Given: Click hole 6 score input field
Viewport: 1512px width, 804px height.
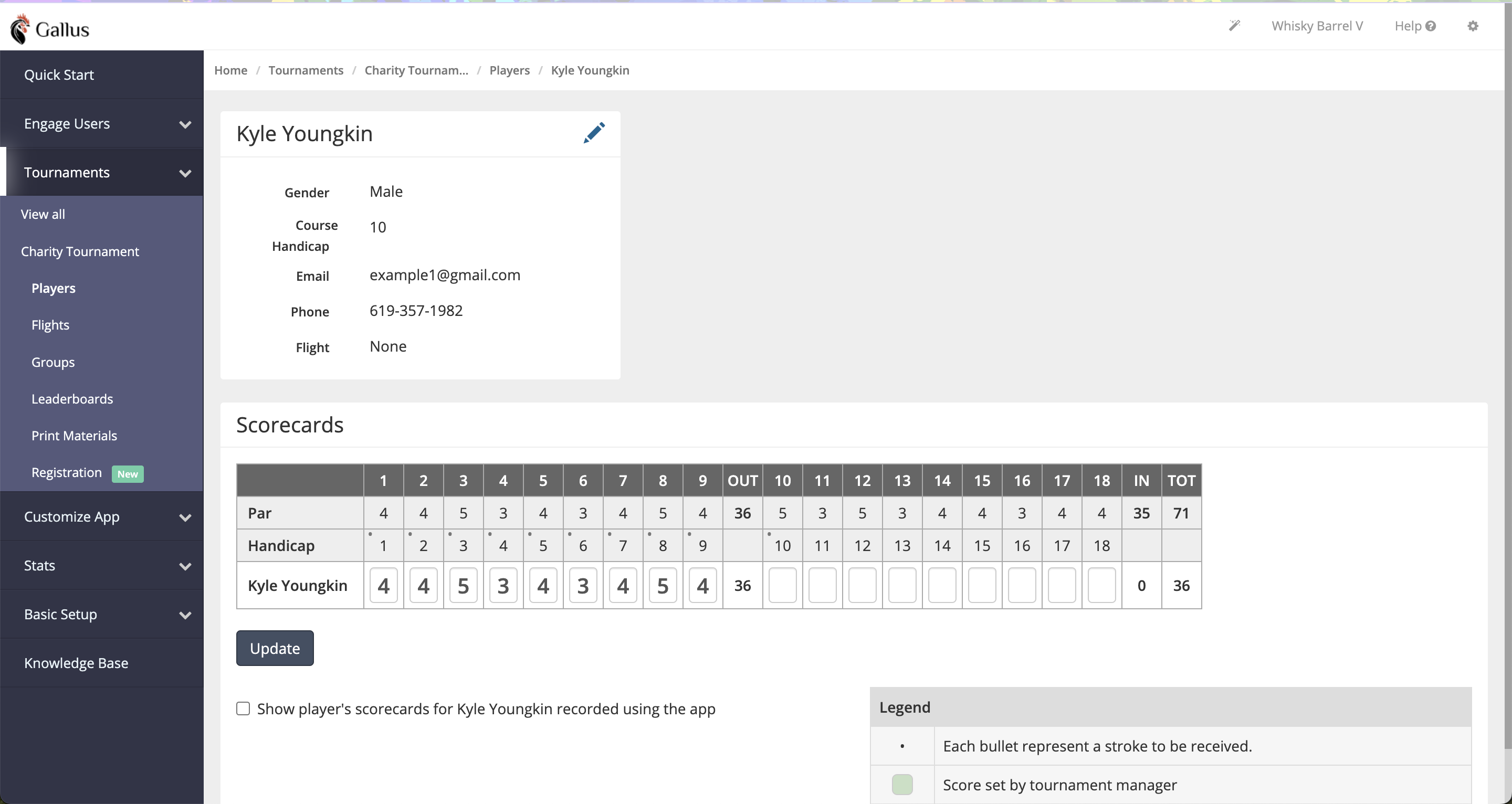Looking at the screenshot, I should point(583,585).
